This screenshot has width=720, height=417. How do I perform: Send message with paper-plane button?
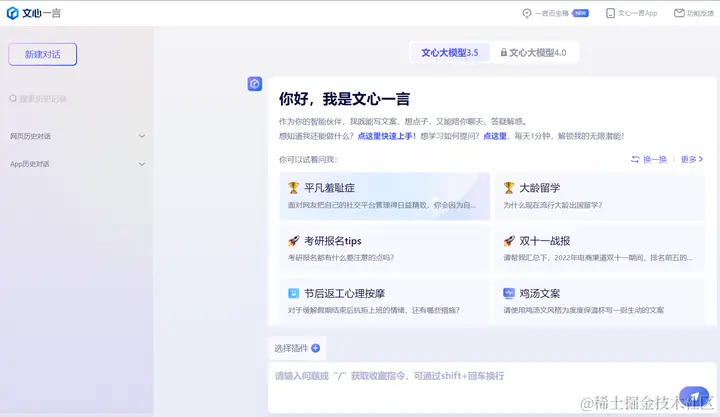694,397
